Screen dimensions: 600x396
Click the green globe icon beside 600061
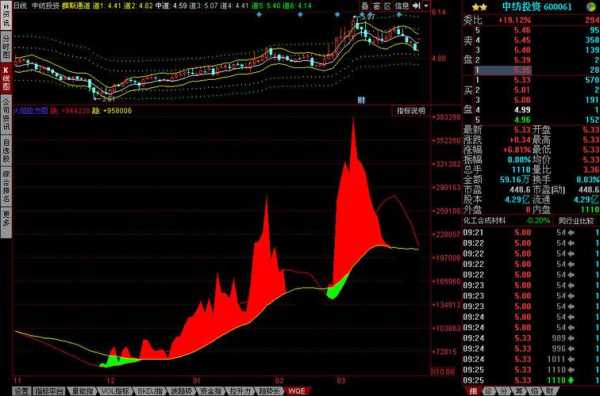591,7
